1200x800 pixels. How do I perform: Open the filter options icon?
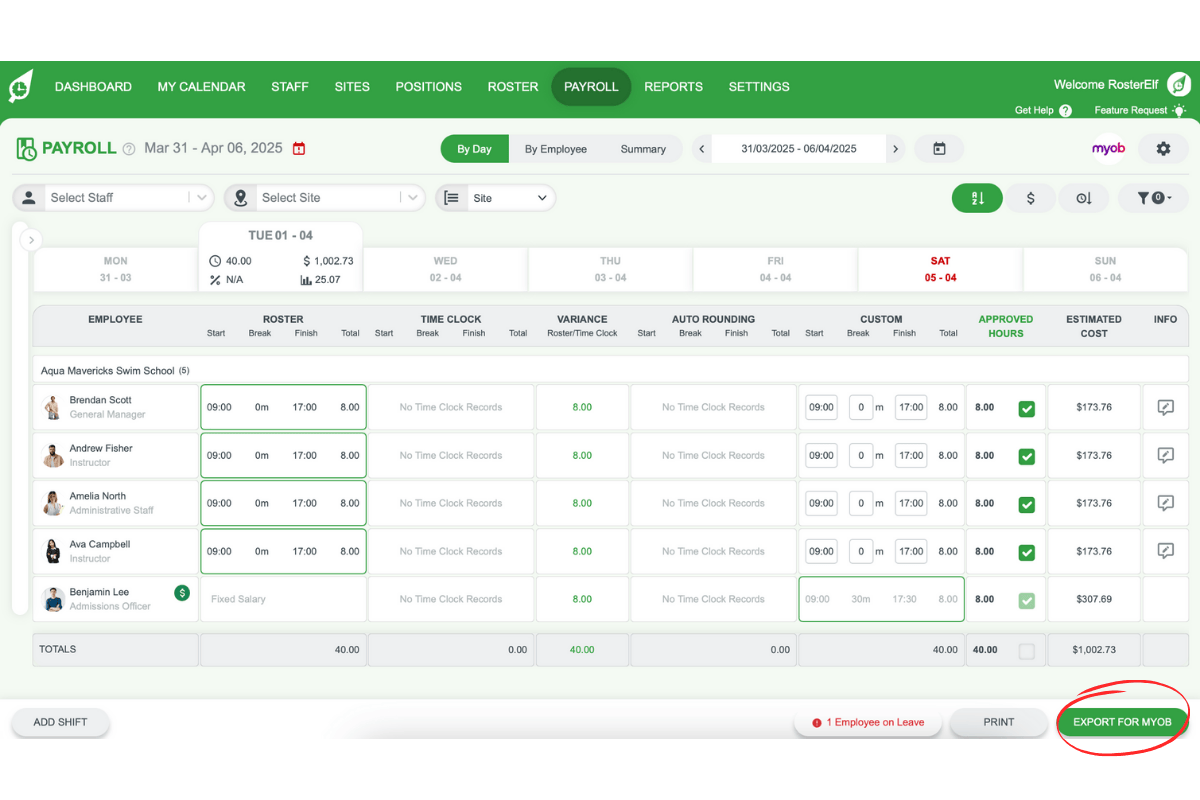(1153, 198)
